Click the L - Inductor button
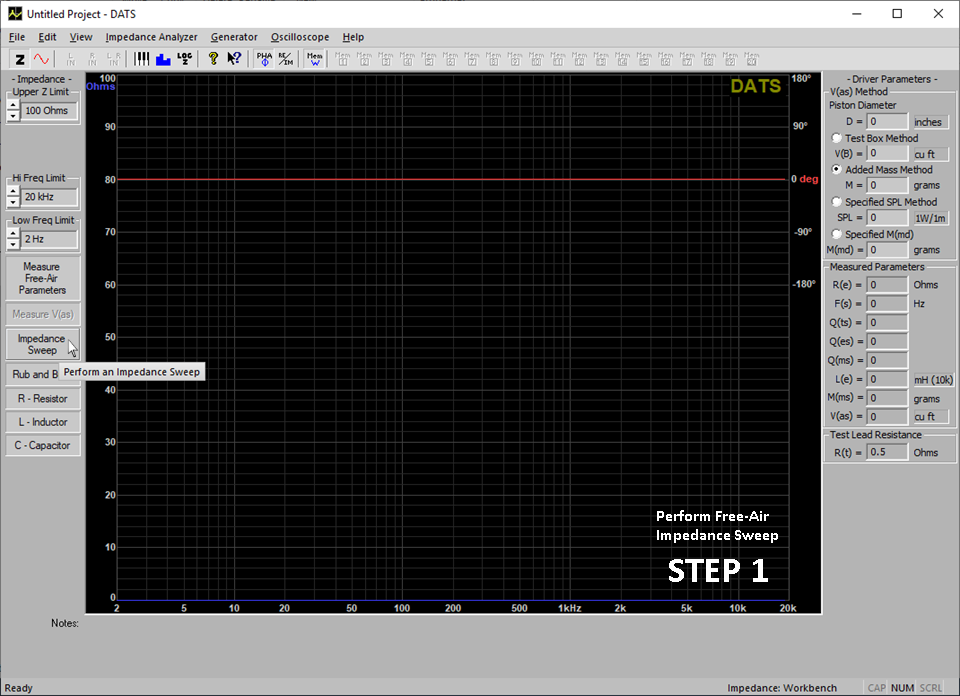The height and width of the screenshot is (696, 960). tap(42, 422)
